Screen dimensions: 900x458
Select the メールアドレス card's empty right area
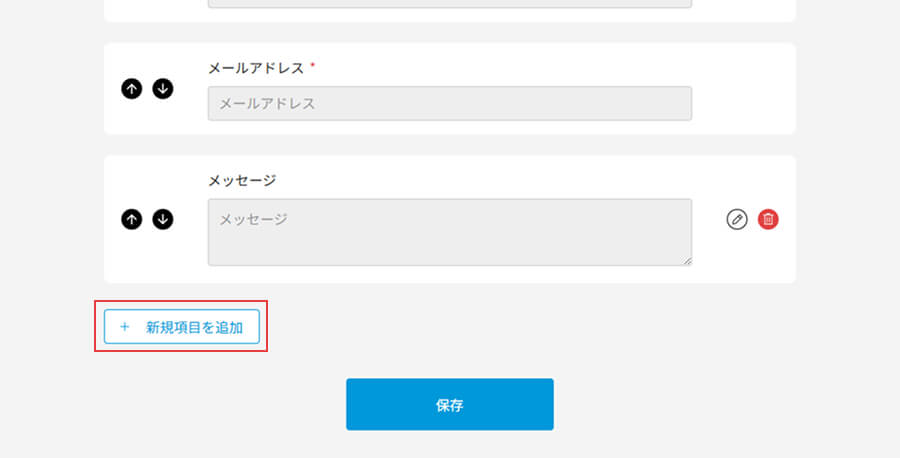pos(743,89)
